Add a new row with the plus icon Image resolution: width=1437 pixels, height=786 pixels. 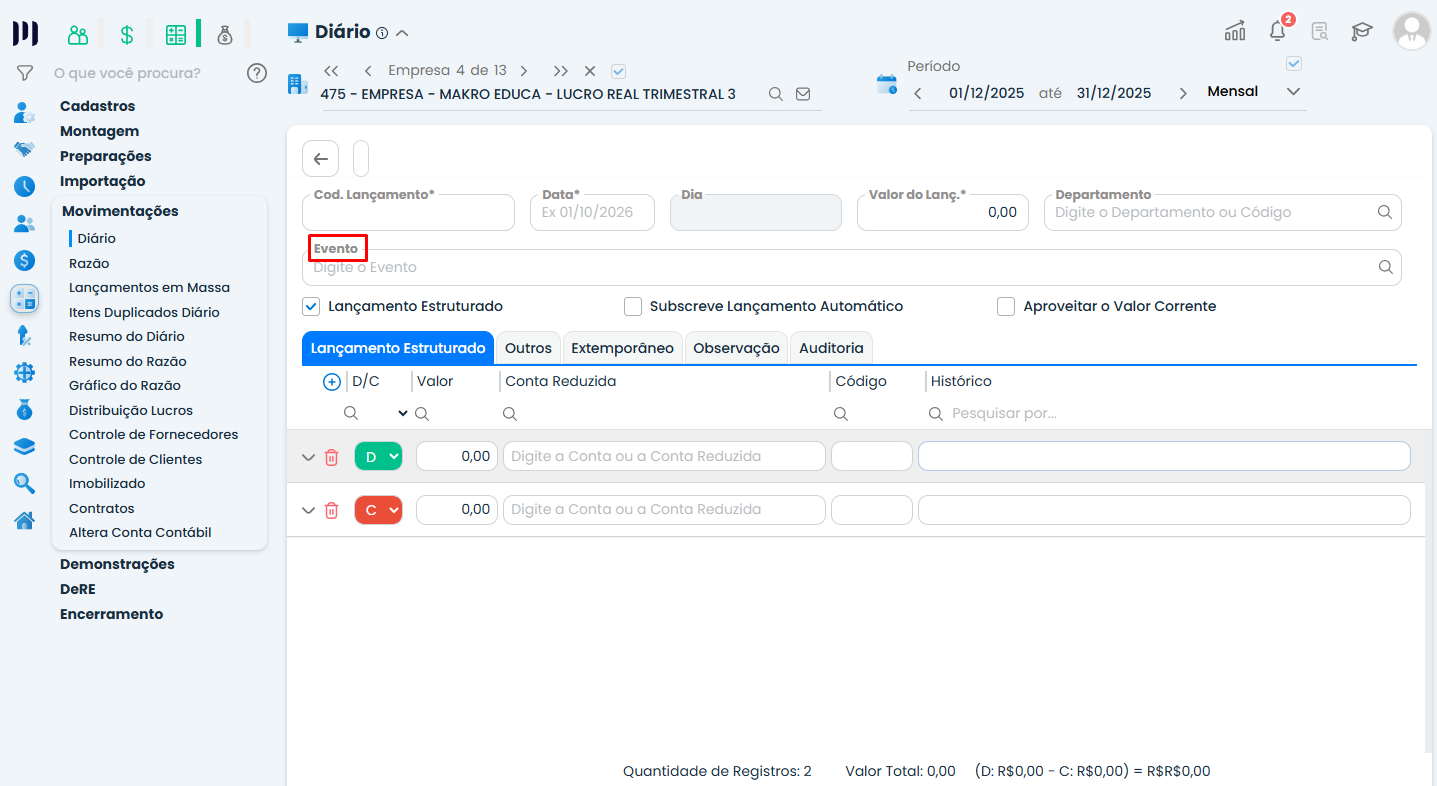click(x=332, y=382)
